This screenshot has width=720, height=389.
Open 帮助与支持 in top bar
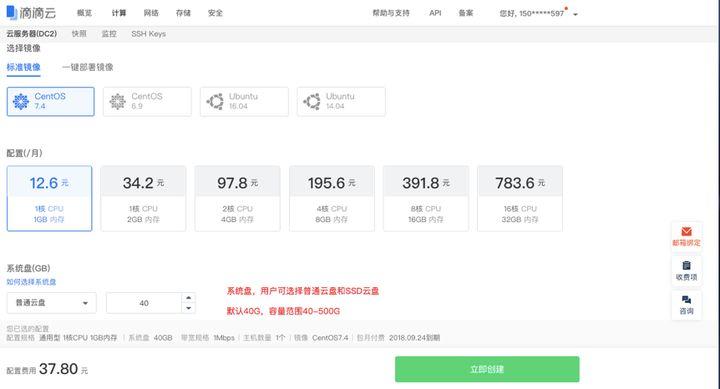[x=391, y=13]
